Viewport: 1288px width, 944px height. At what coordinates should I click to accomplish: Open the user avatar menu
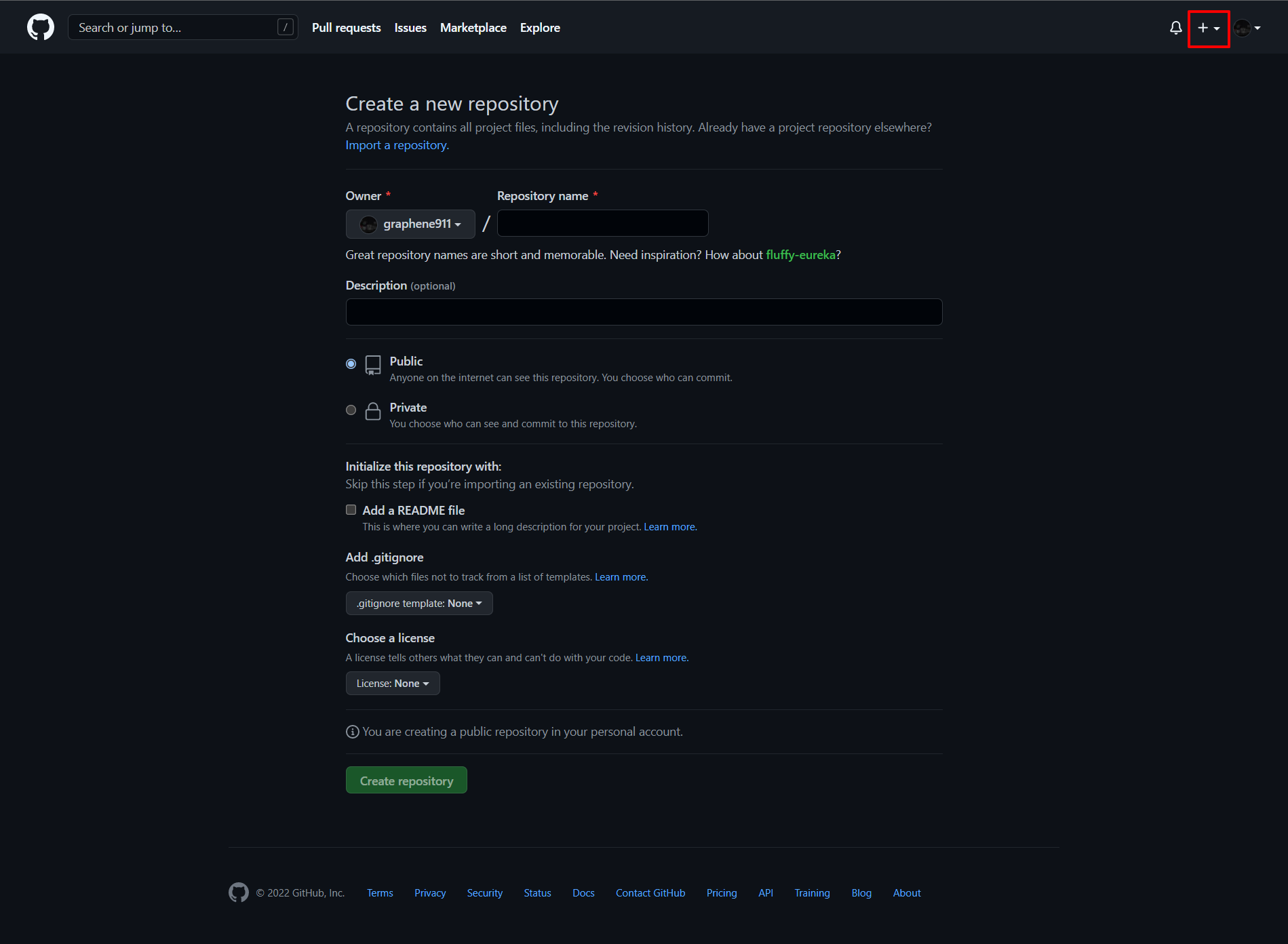[x=1247, y=28]
